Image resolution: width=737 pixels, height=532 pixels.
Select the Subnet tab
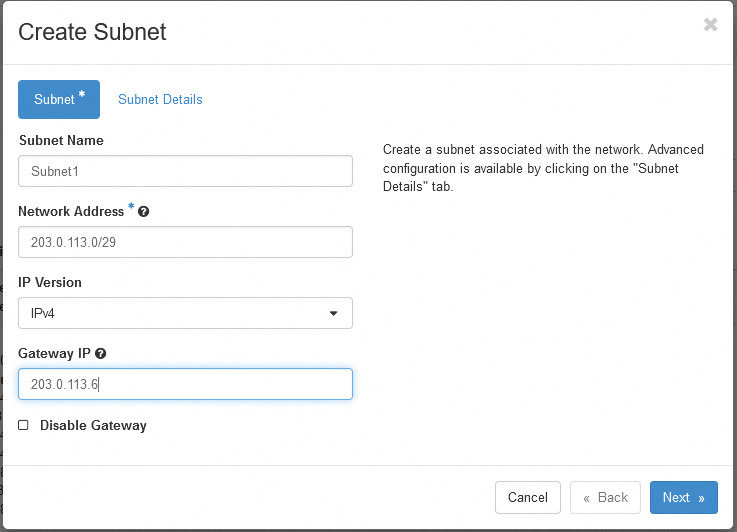coord(59,99)
